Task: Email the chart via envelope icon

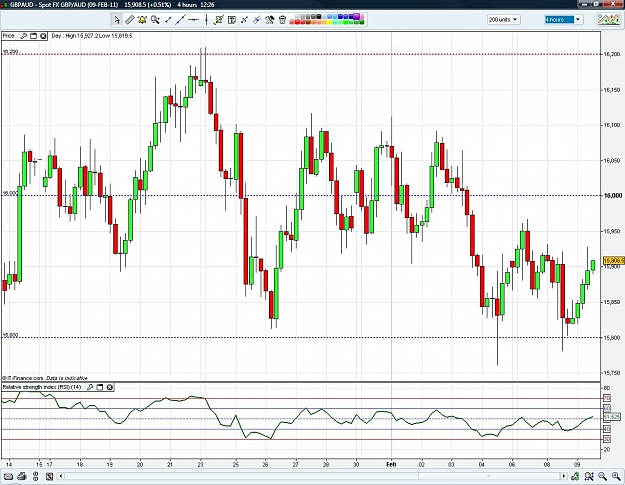Action: pos(8,476)
